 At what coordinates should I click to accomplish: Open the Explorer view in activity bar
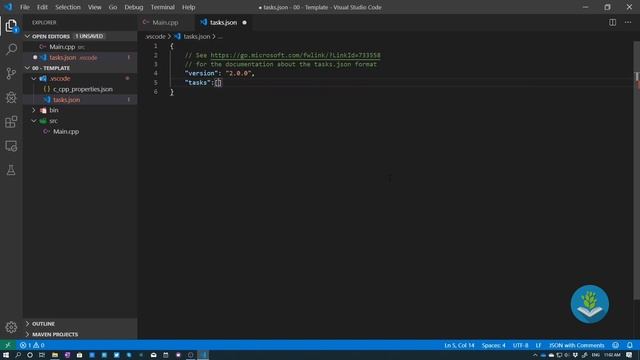[x=11, y=26]
